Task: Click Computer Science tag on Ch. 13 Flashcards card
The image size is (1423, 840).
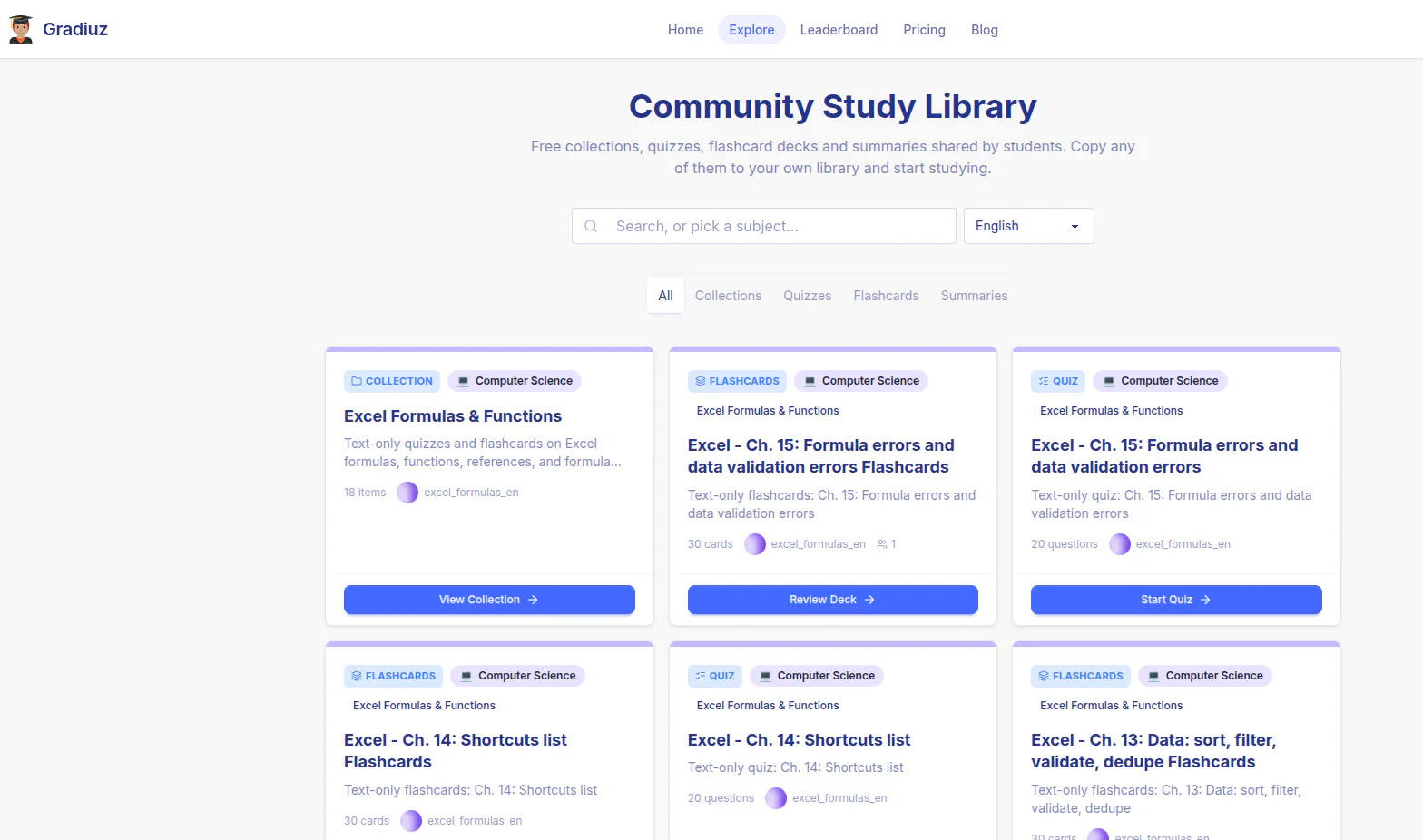Action: tap(1205, 676)
